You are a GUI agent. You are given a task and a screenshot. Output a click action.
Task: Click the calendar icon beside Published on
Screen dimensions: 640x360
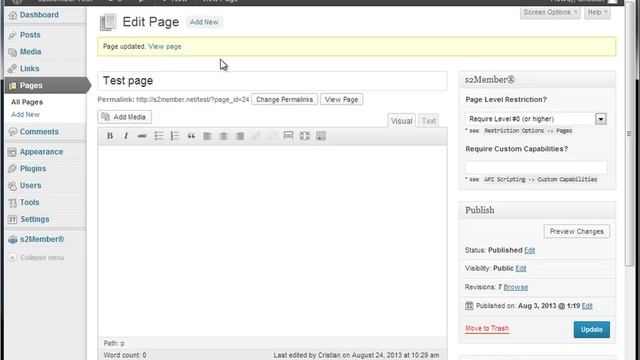point(469,305)
